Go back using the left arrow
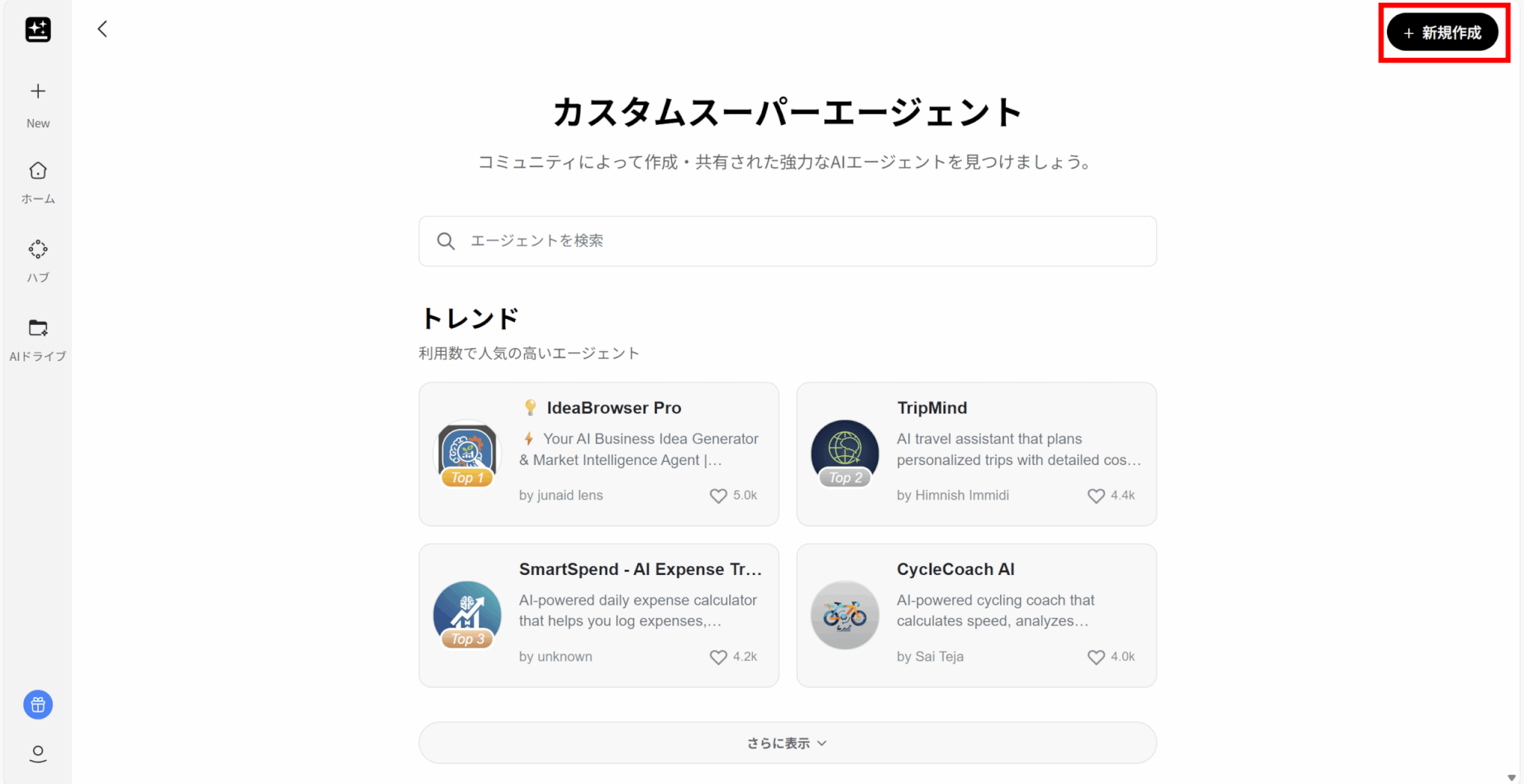The image size is (1524, 784). tap(103, 29)
